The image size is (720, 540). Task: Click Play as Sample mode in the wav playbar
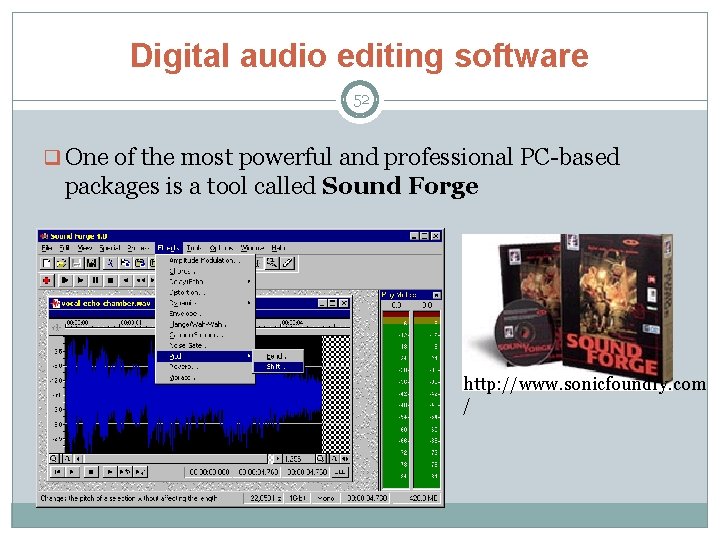tap(140, 472)
